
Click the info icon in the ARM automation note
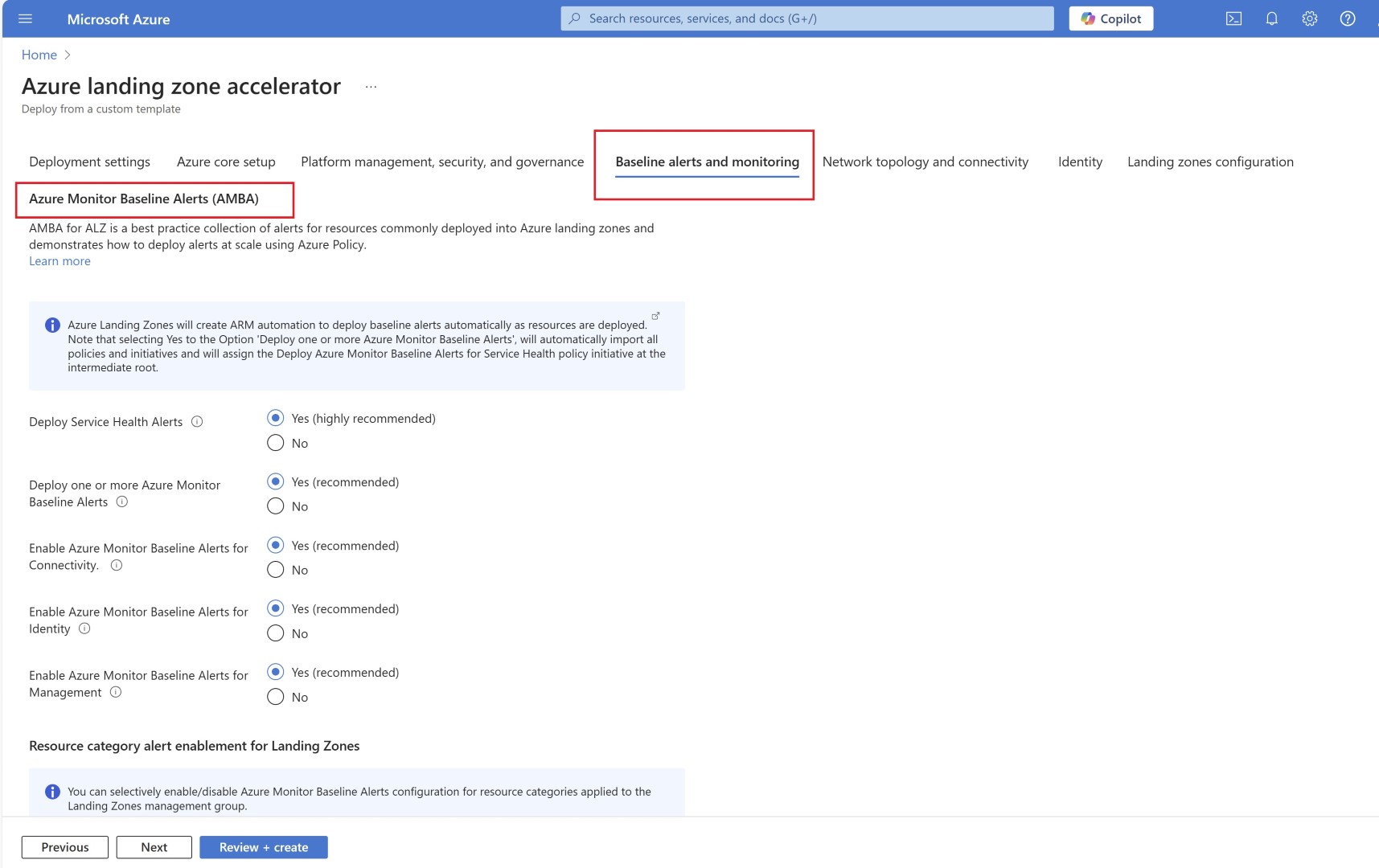(x=52, y=325)
